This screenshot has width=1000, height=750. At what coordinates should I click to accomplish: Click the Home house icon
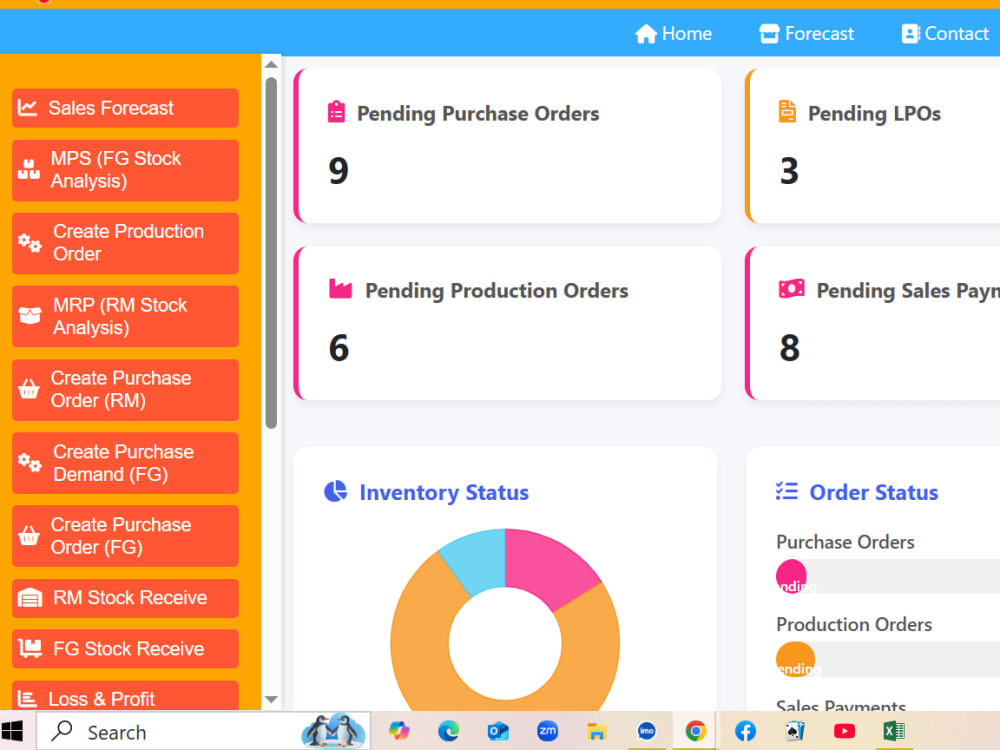645,34
